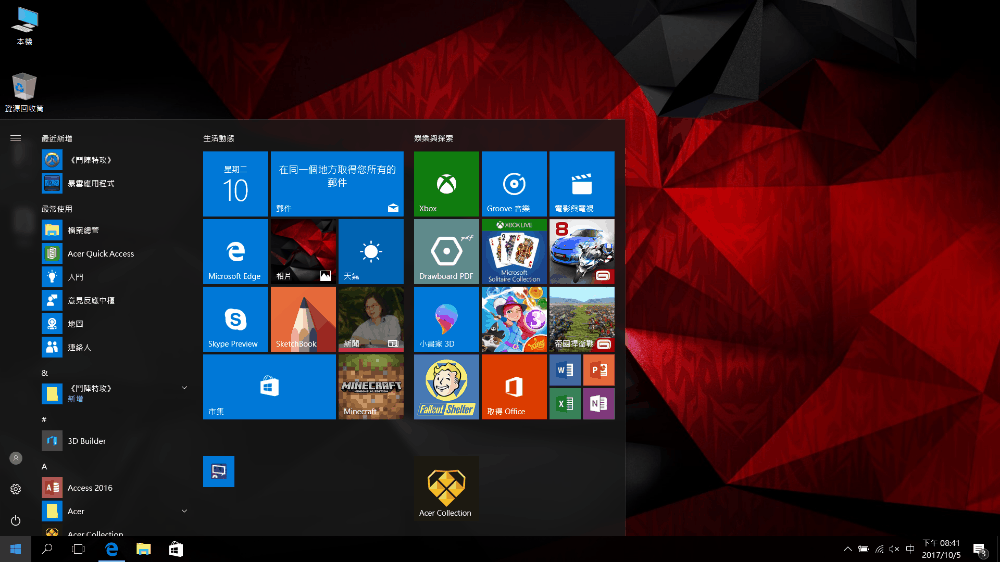1000x562 pixels.
Task: Launch the SketchBook tile
Action: [x=304, y=319]
